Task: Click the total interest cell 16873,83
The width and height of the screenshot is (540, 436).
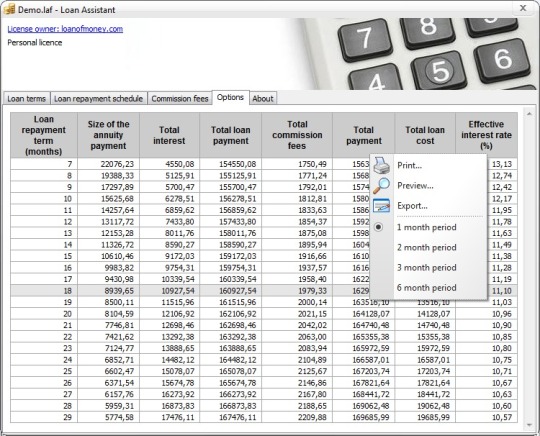Action: point(169,406)
